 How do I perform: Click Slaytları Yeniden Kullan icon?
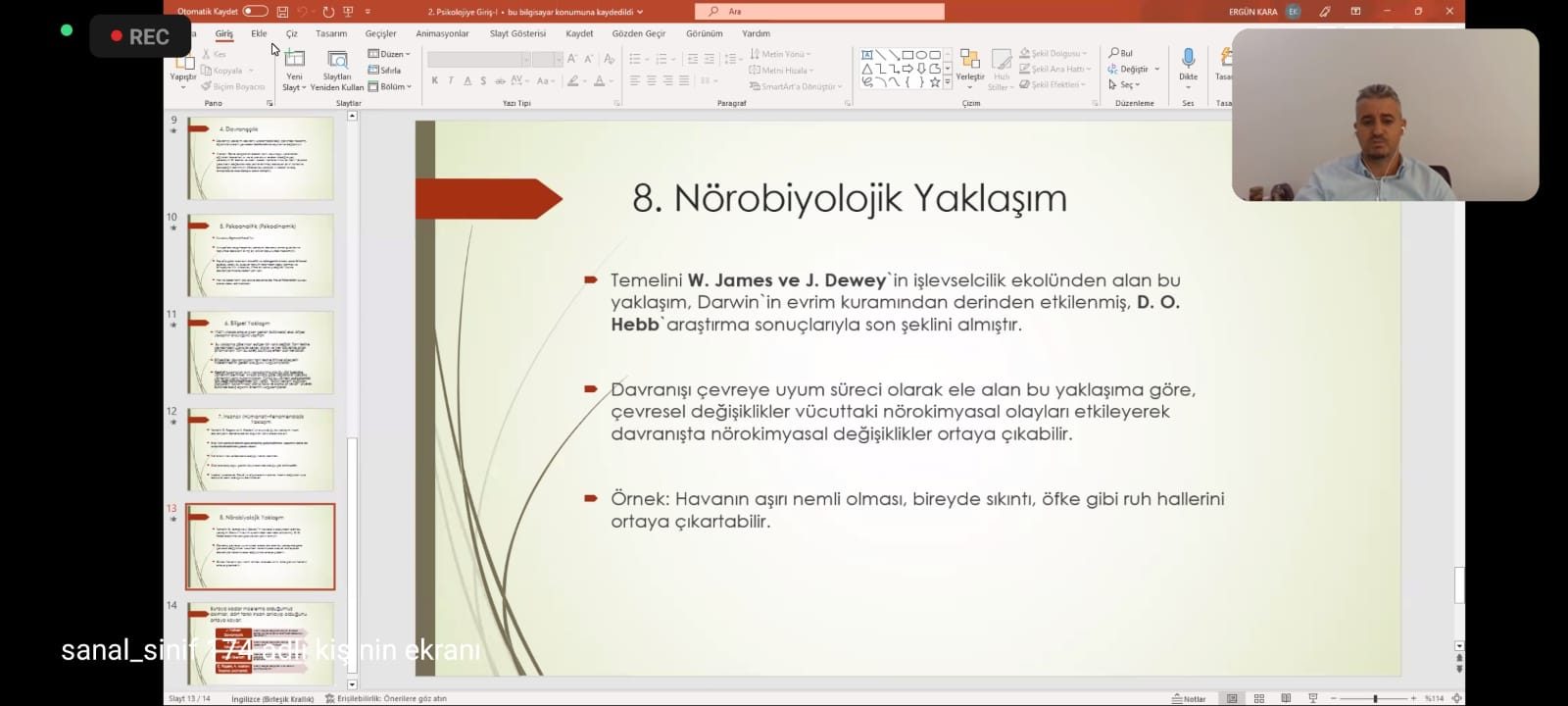337,60
